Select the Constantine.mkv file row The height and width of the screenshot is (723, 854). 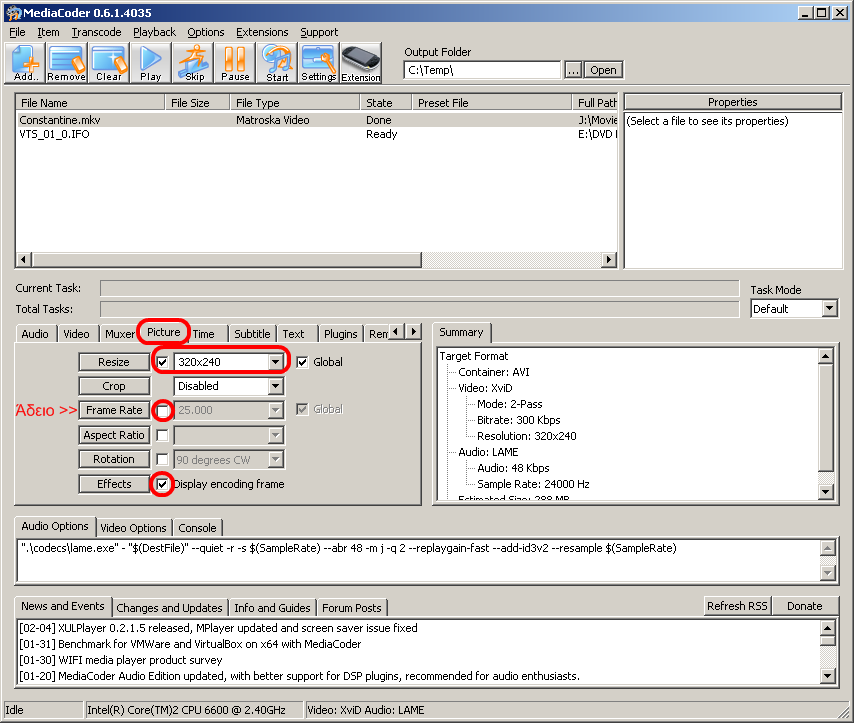tap(317, 120)
